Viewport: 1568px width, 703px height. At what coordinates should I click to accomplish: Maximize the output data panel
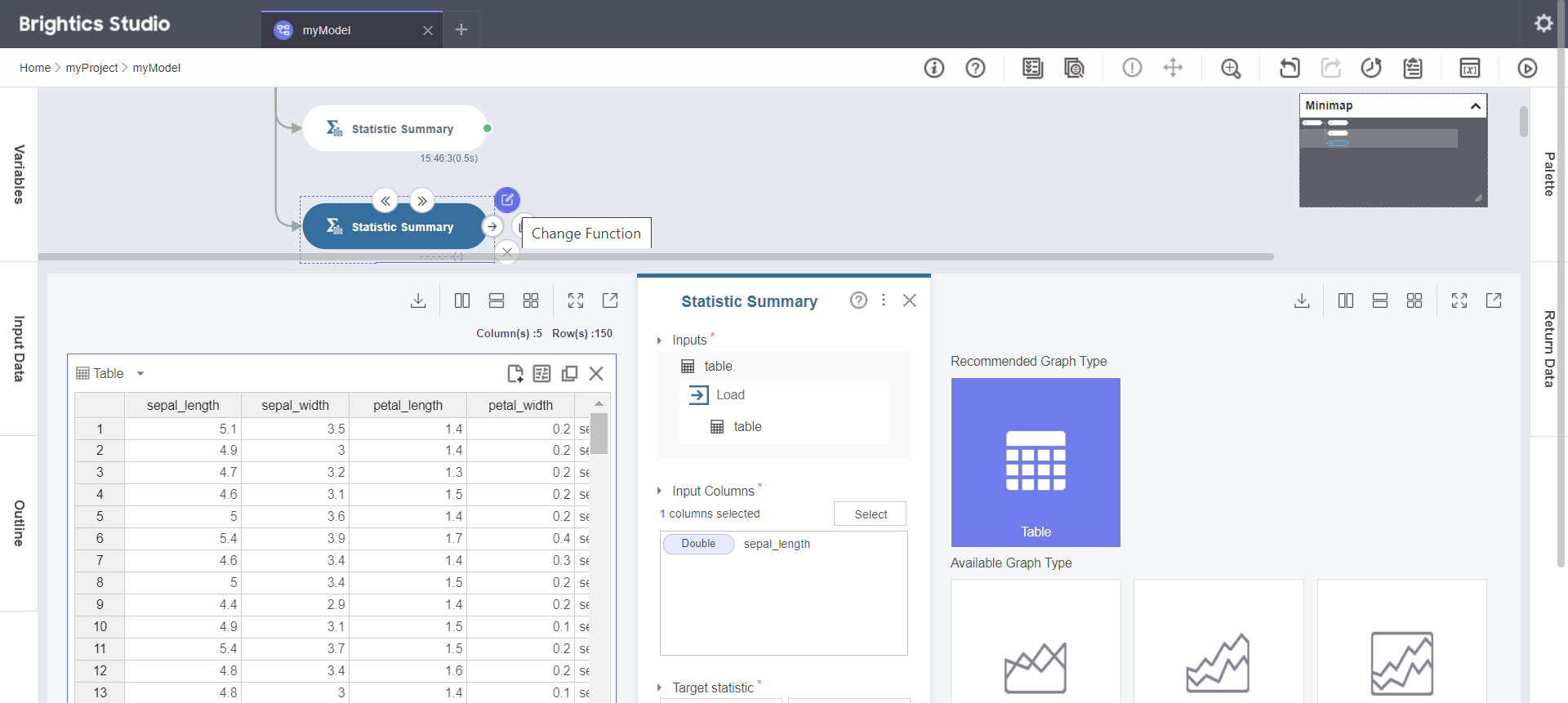(x=1459, y=300)
